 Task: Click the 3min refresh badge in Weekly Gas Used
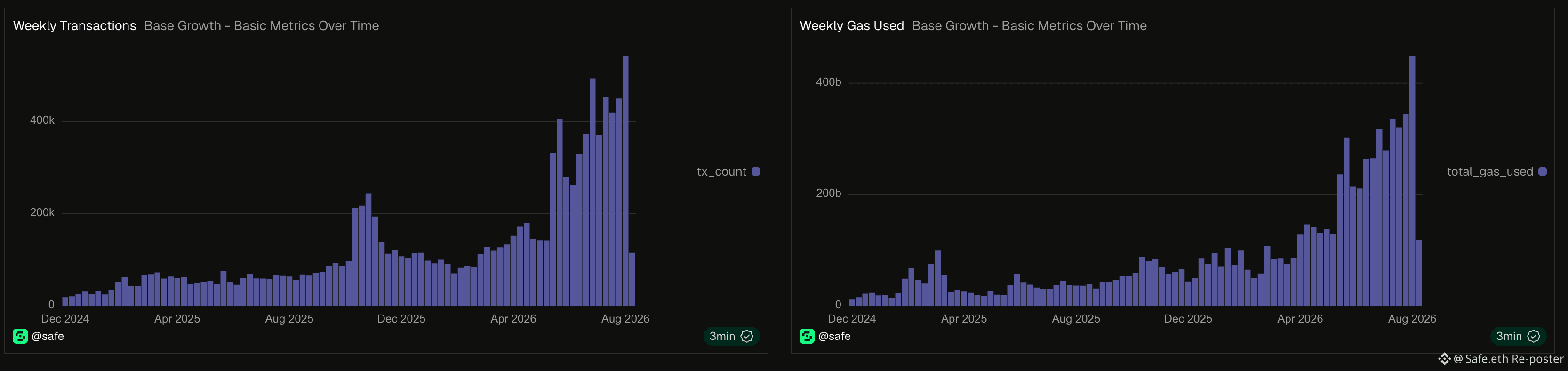point(1518,336)
